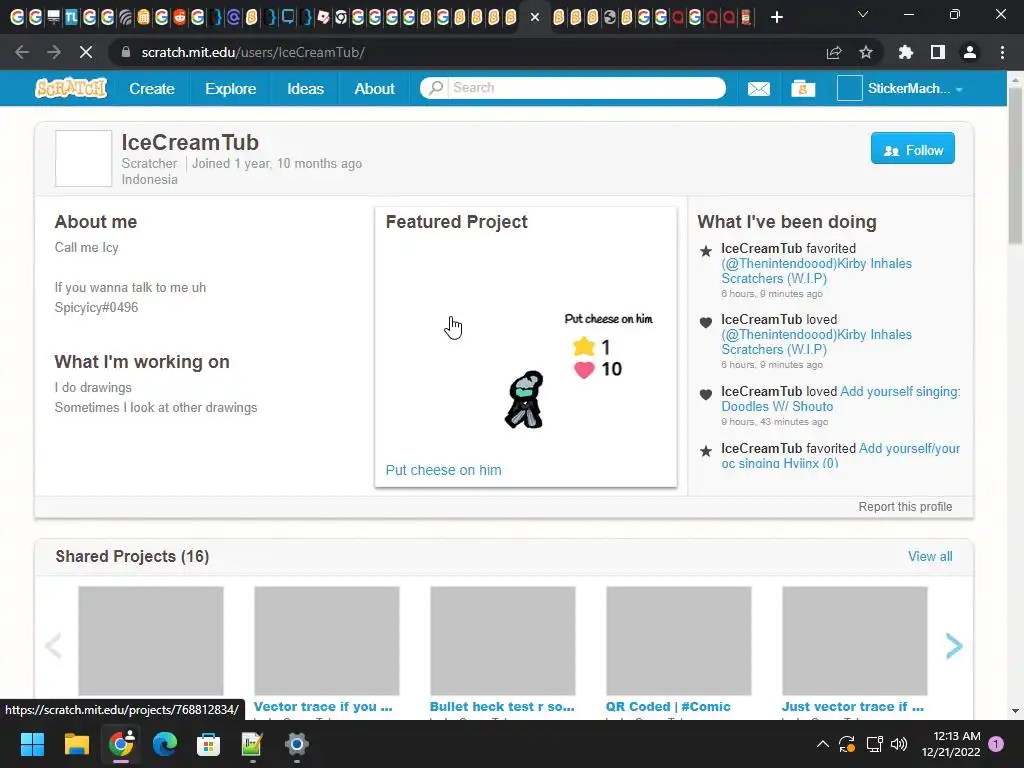Click the page vertical scrollbar
1024x768 pixels.
coord(1015,166)
